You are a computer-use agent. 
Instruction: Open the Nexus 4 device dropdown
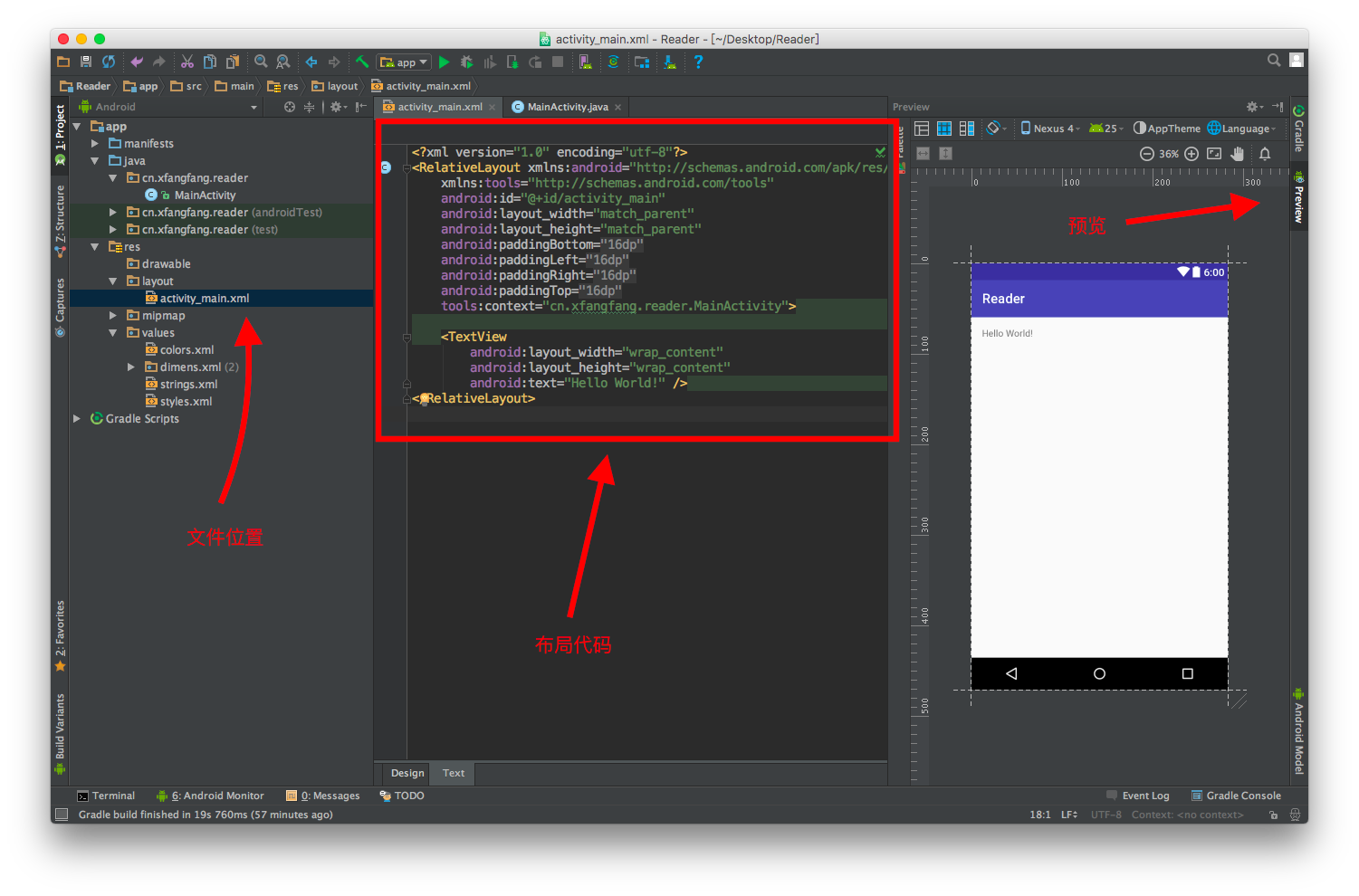point(1050,129)
